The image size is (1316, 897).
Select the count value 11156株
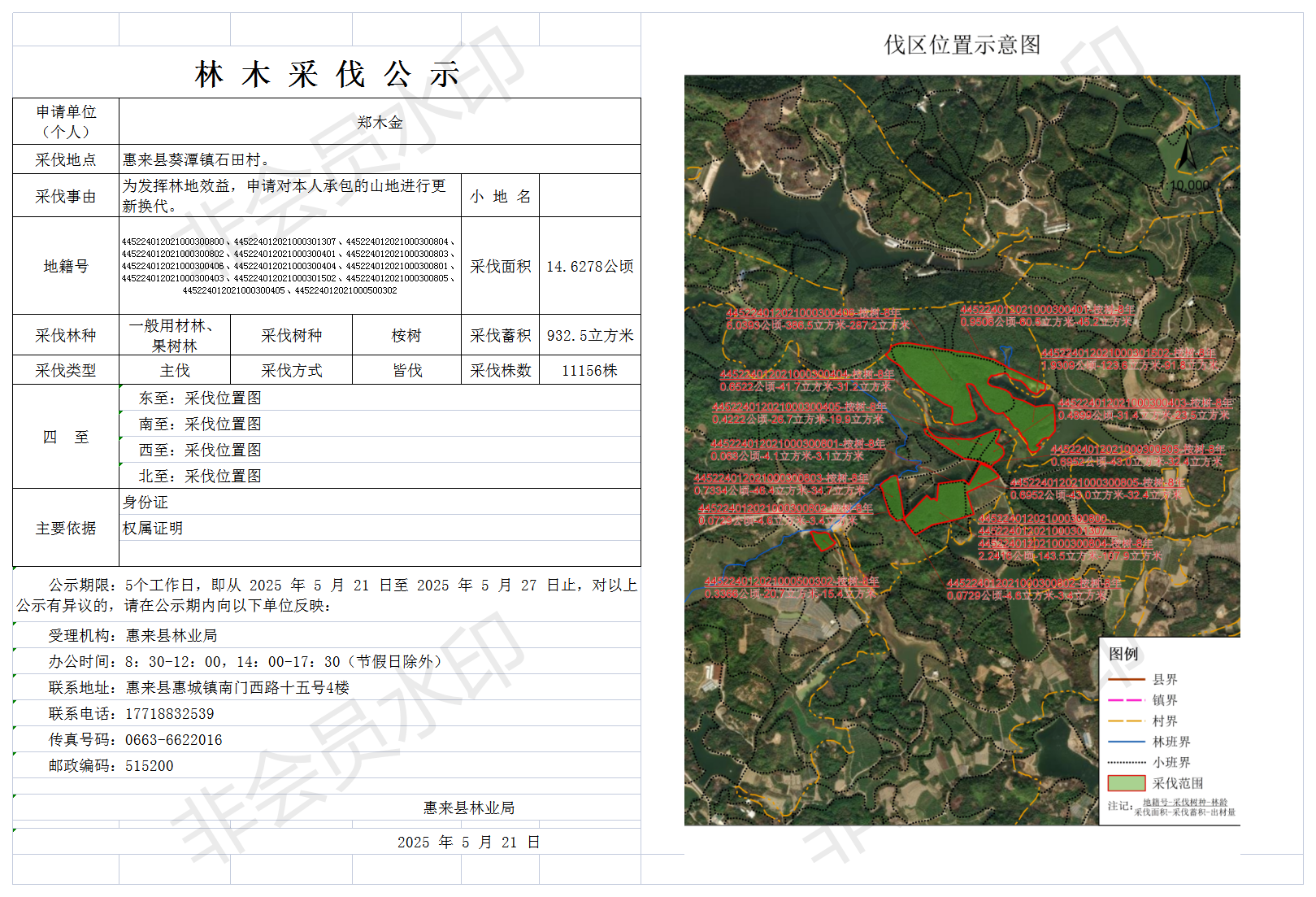[x=590, y=370]
